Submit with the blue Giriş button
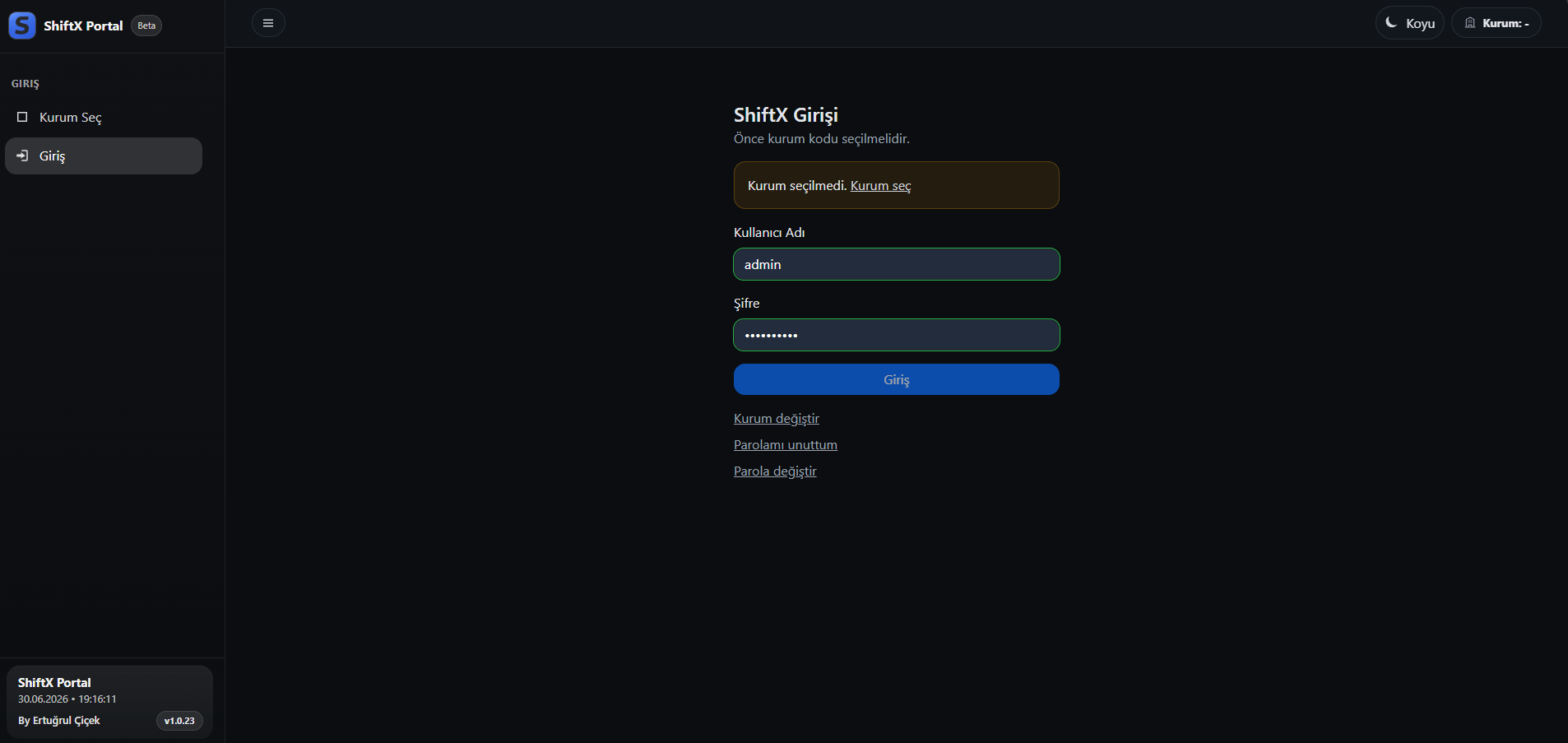The width and height of the screenshot is (1568, 743). pos(896,379)
